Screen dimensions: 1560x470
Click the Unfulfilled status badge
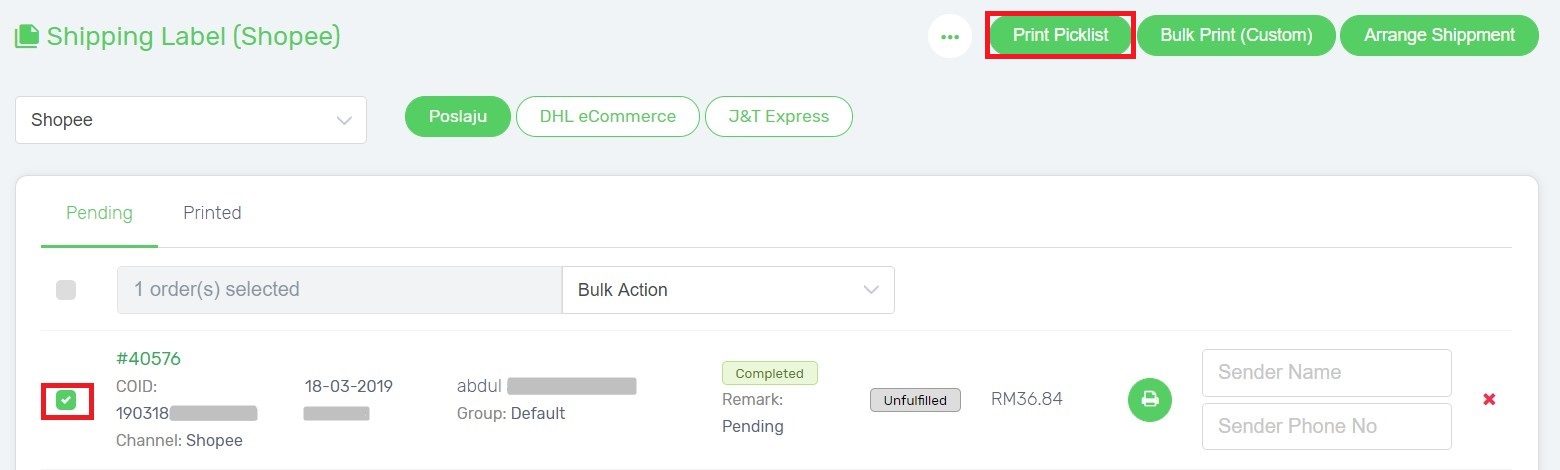(x=915, y=400)
